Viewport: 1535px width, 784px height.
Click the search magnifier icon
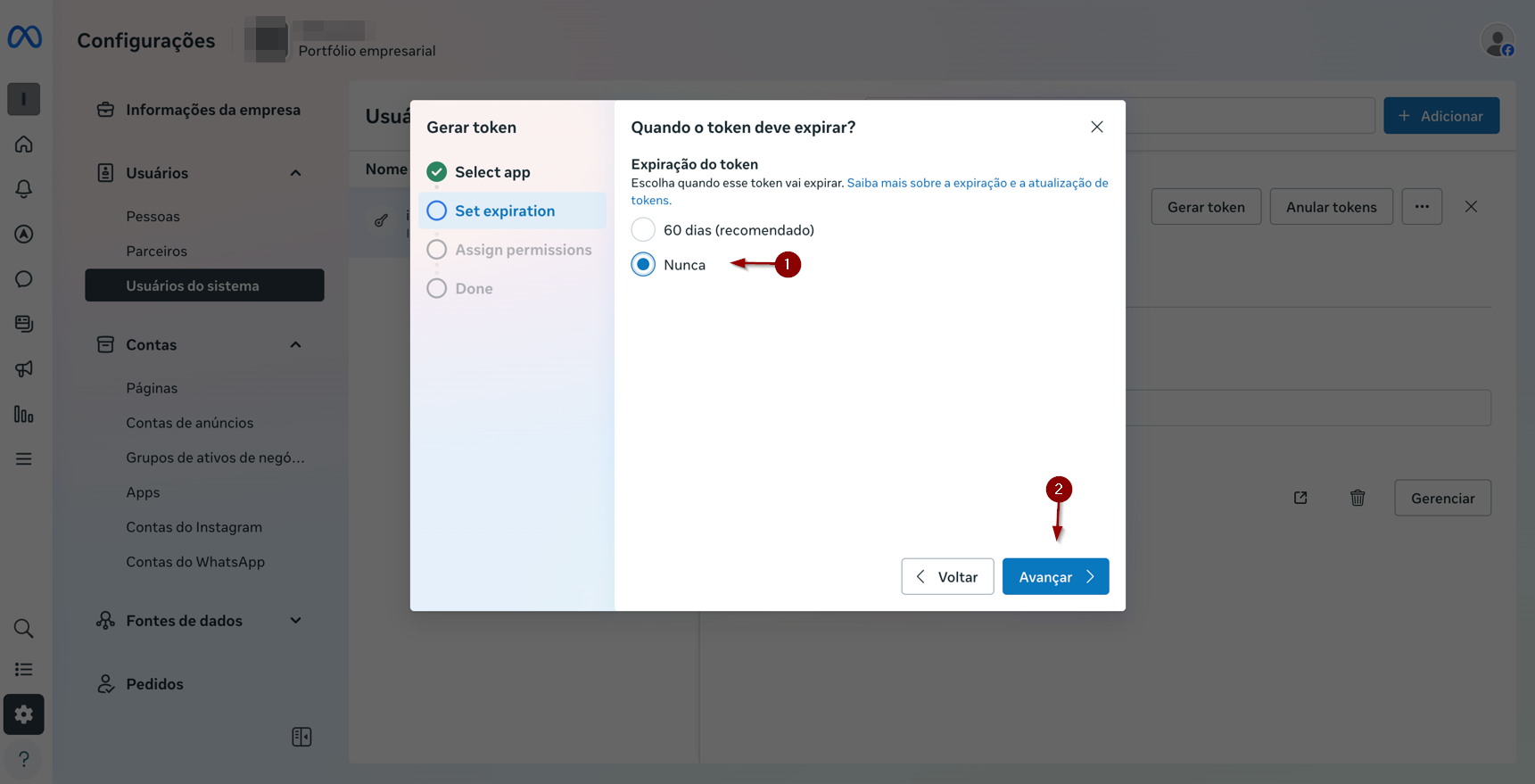(x=24, y=629)
